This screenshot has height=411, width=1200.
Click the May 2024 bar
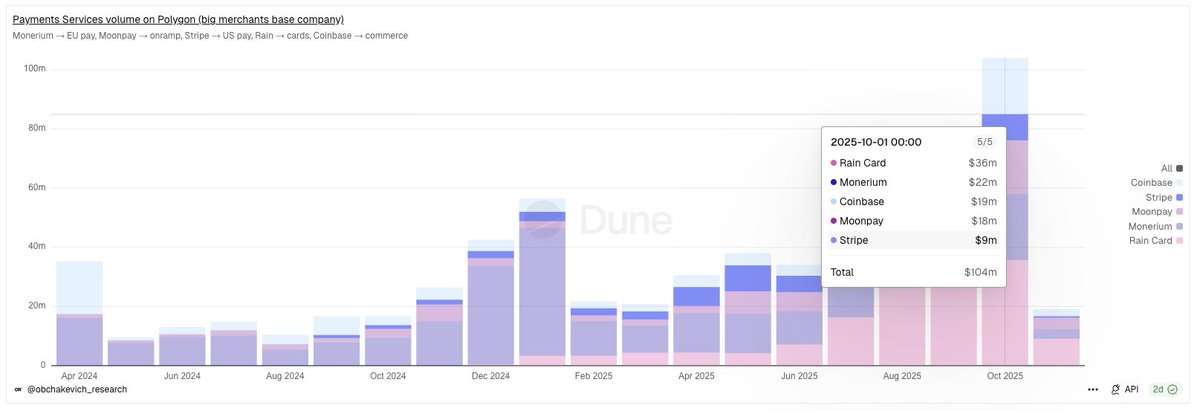coord(131,351)
